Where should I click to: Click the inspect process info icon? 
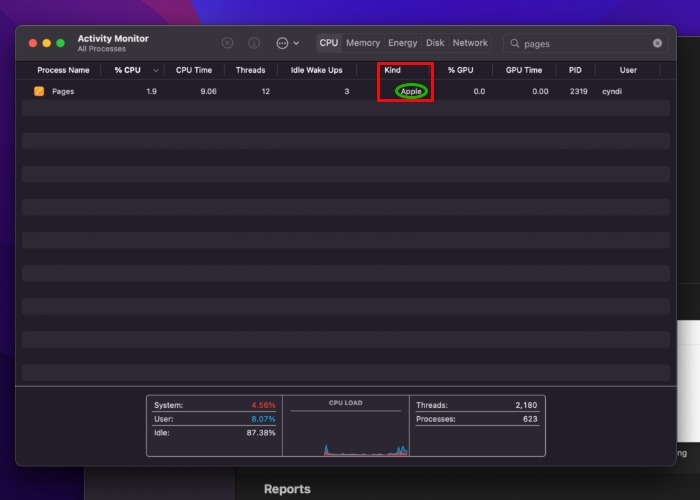[x=254, y=43]
